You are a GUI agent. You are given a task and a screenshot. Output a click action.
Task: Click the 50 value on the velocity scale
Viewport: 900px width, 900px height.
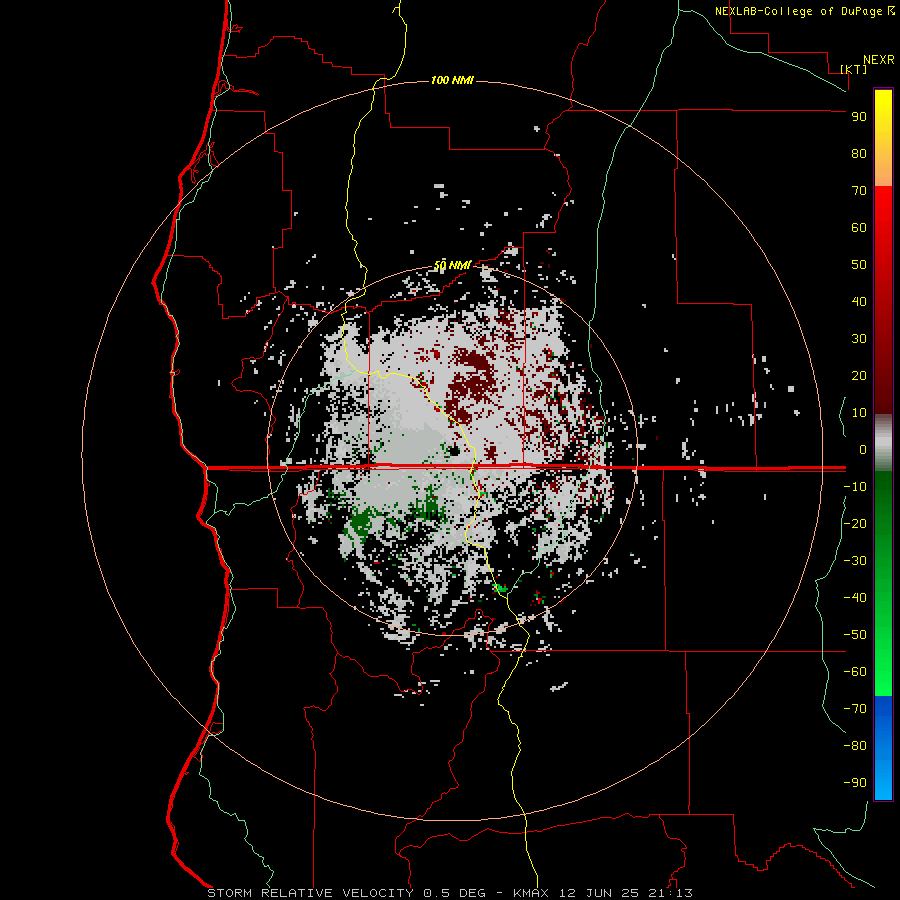click(x=859, y=265)
